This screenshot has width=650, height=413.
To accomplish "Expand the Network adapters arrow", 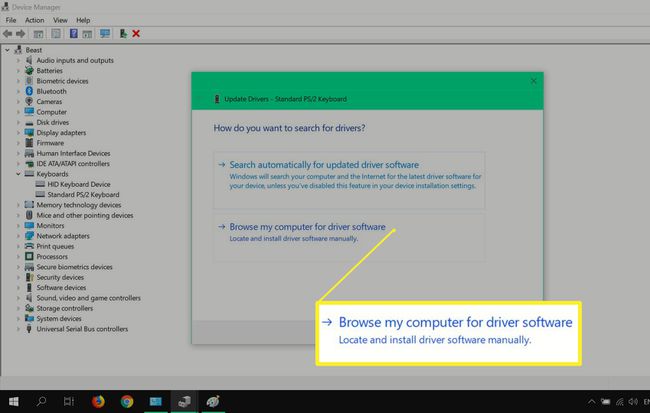I will click(x=18, y=236).
